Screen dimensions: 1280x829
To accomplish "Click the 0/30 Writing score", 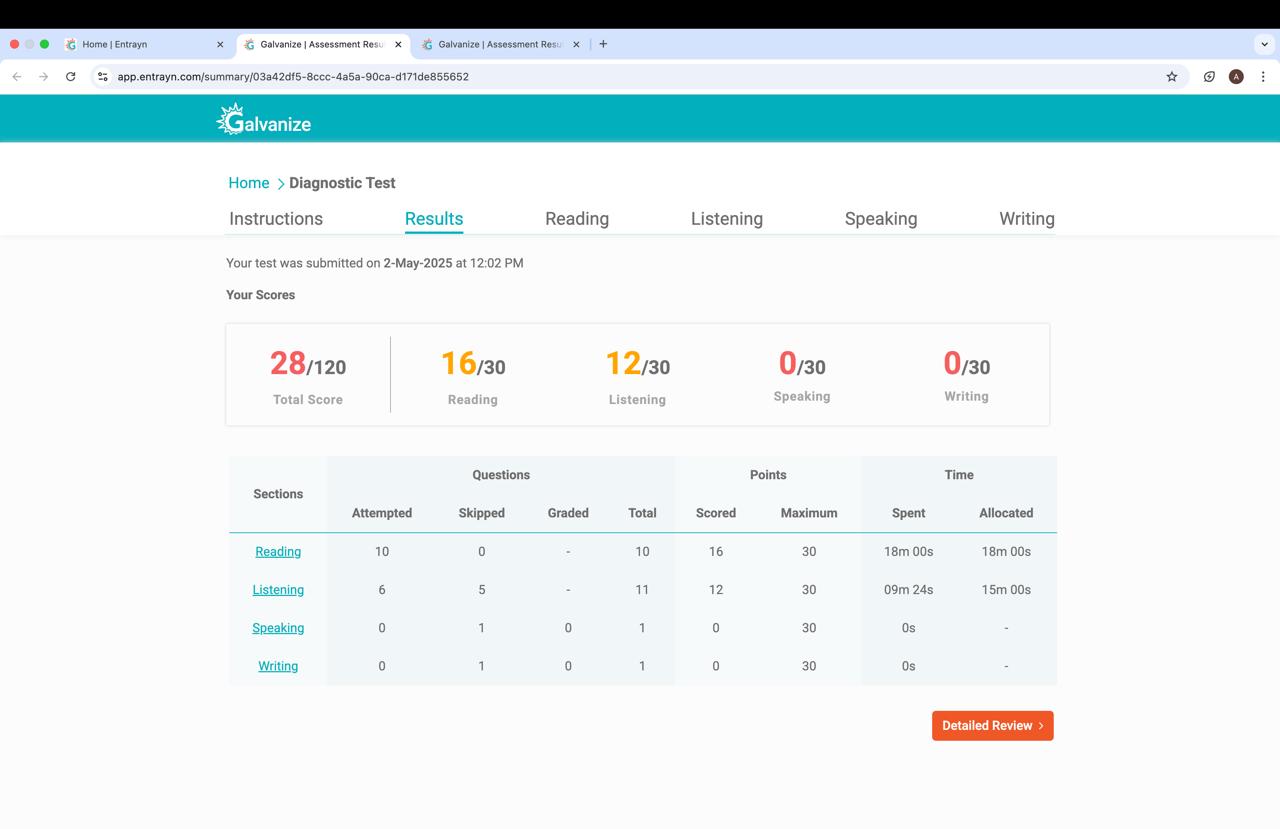I will click(x=967, y=364).
